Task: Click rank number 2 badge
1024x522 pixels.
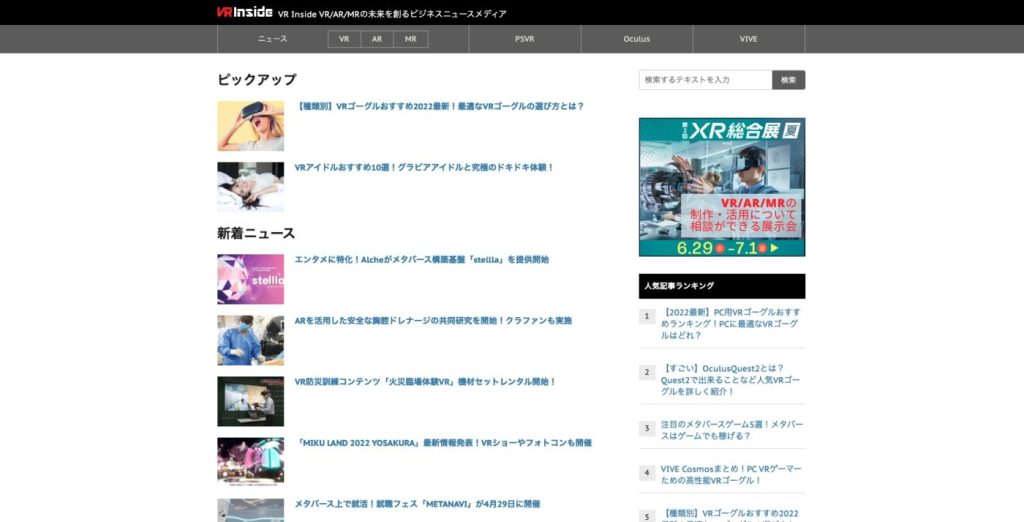Action: coord(647,372)
